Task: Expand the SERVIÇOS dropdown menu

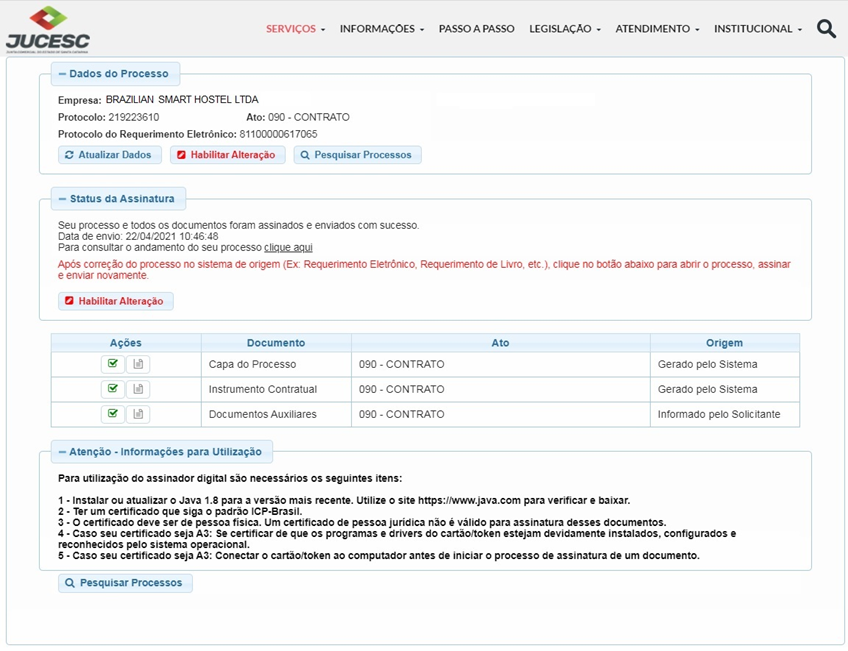Action: click(295, 29)
